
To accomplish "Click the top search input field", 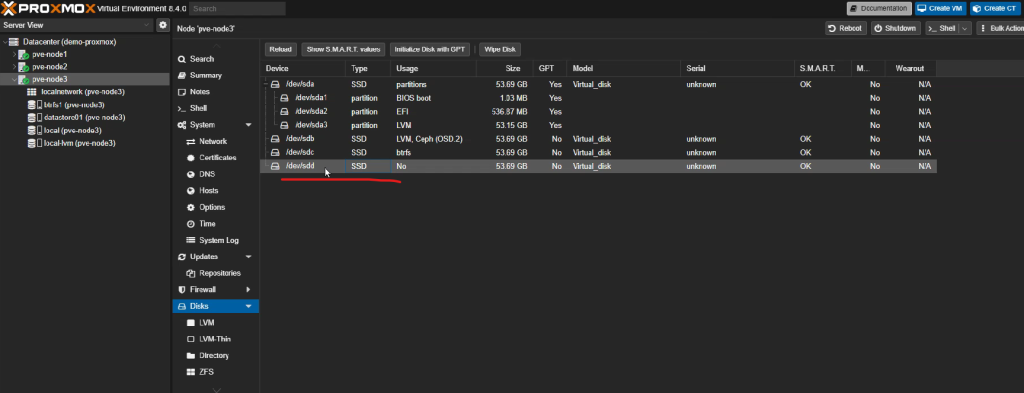I will click(238, 9).
